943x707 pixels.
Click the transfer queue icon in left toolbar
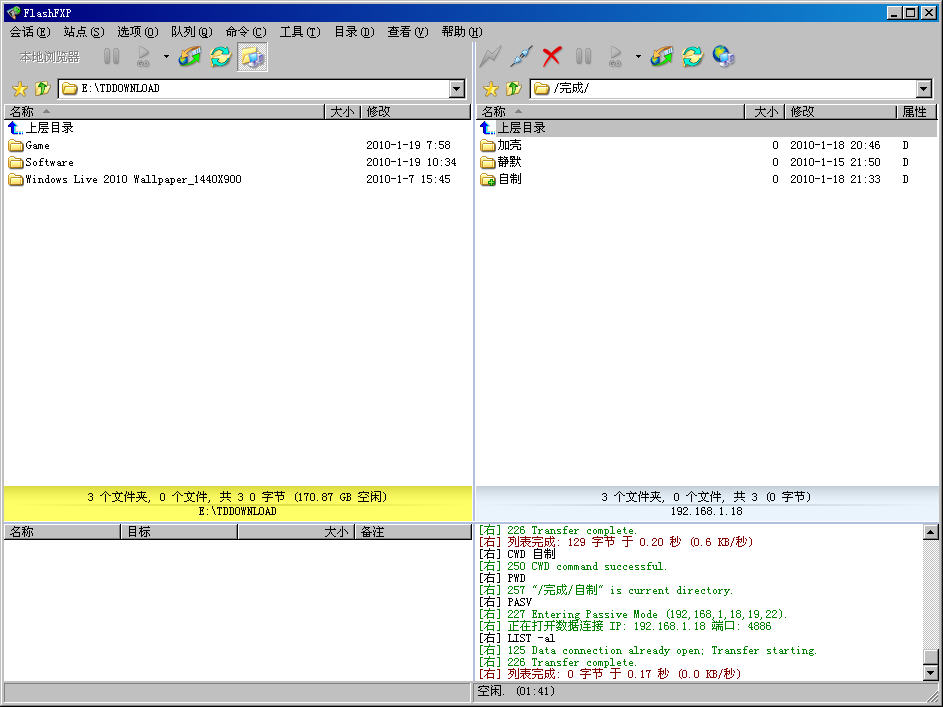(x=189, y=57)
